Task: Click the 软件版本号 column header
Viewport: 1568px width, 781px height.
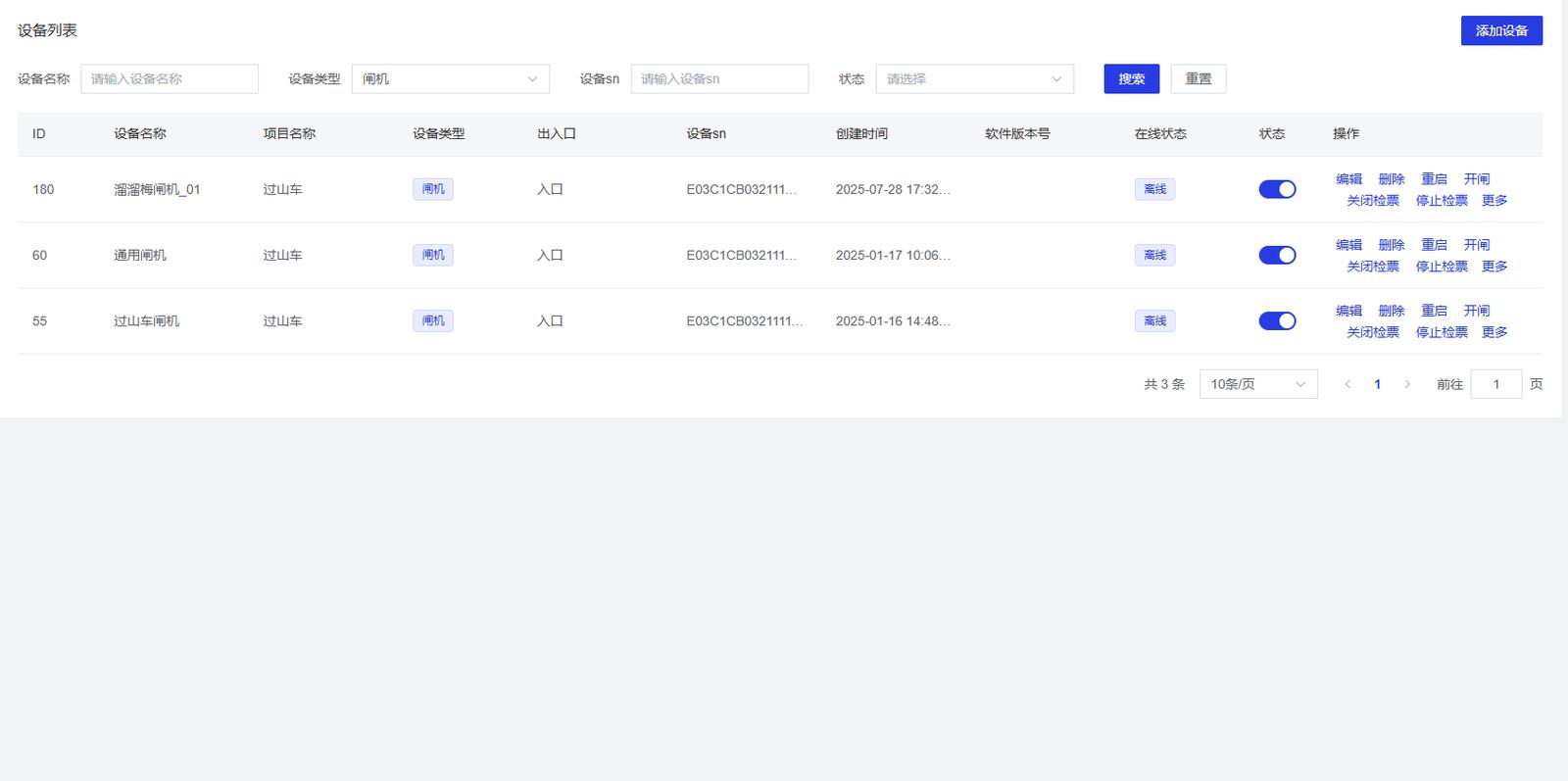Action: coord(1017,133)
